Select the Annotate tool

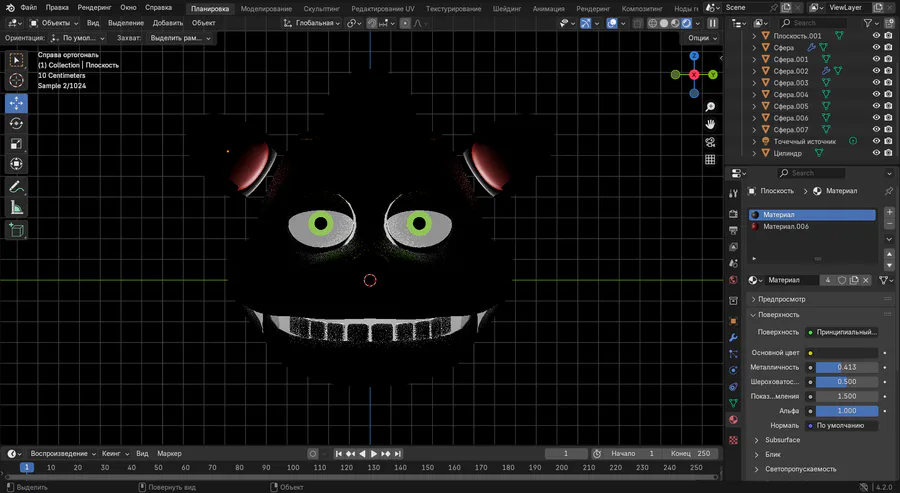16,187
